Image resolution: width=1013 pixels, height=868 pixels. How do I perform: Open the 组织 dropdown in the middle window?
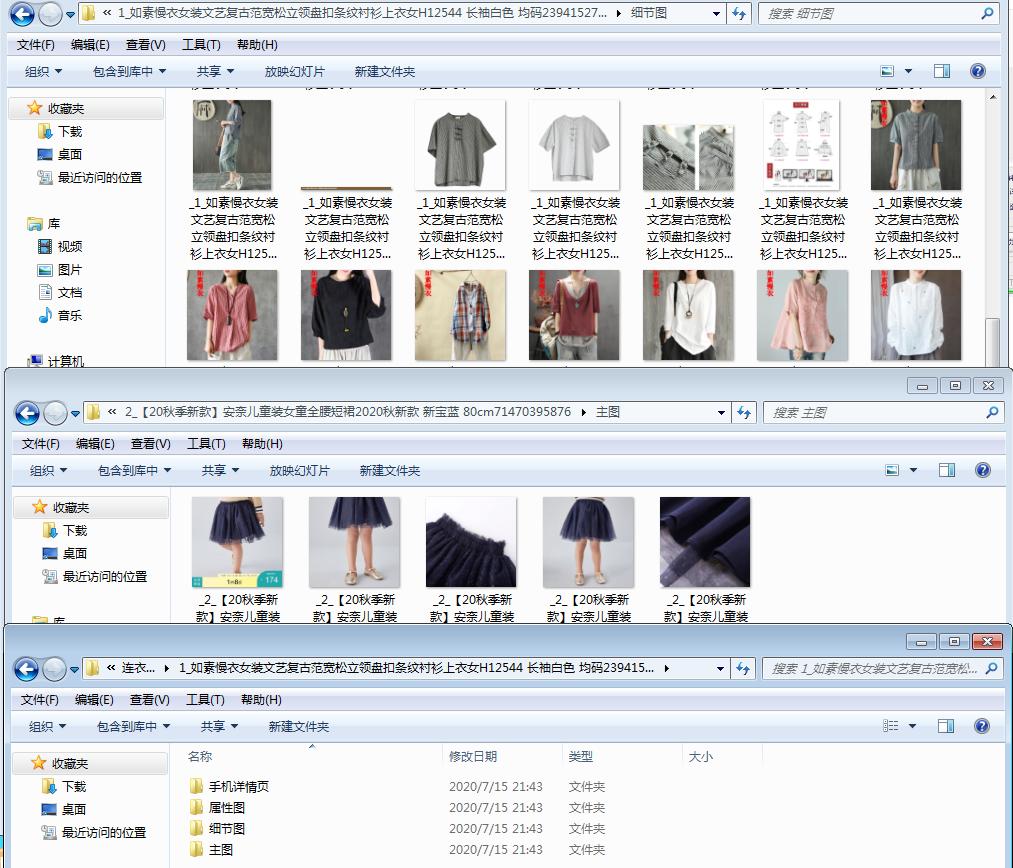tap(44, 469)
